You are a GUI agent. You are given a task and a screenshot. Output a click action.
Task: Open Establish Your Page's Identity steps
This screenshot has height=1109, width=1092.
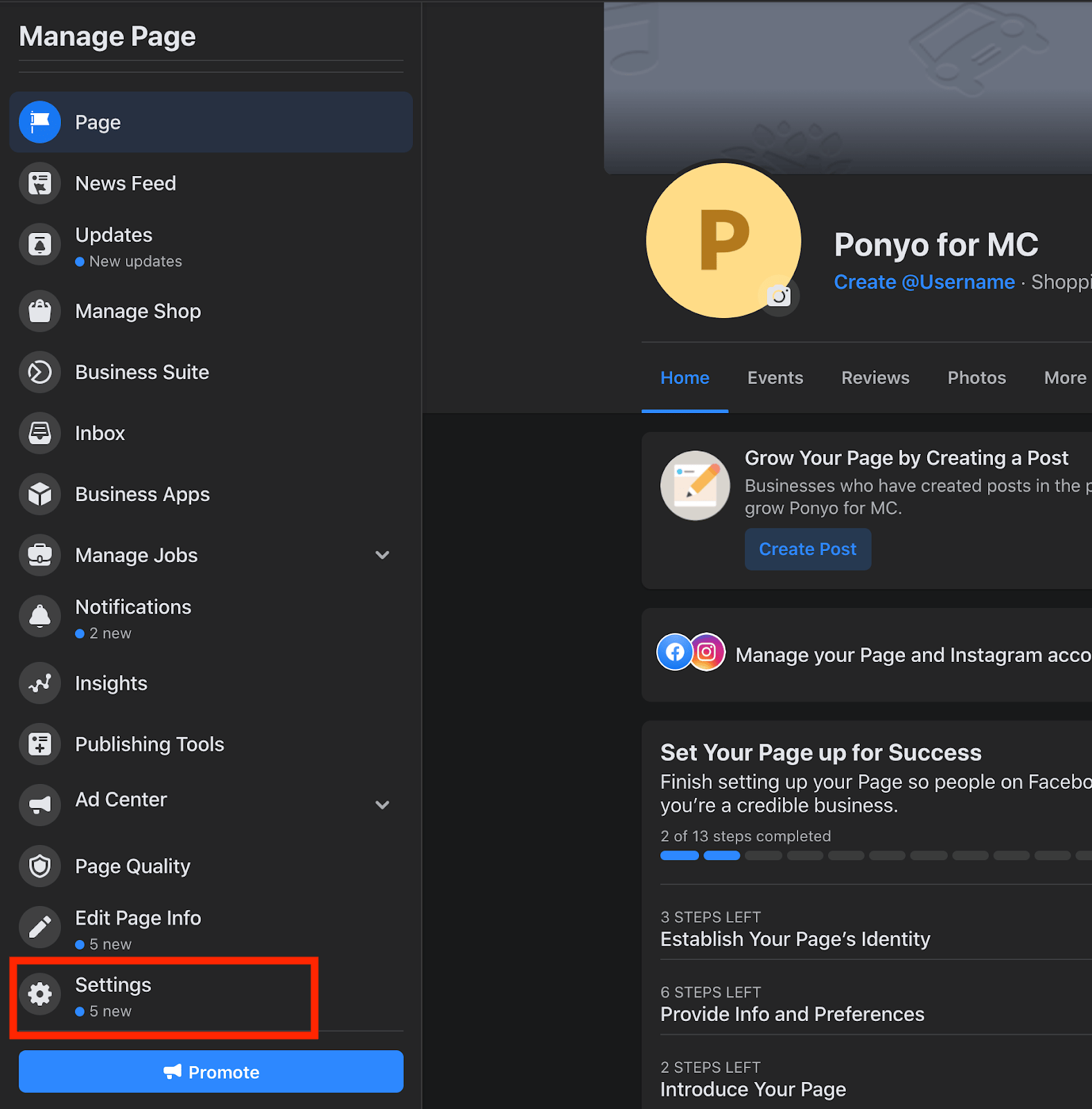[x=876, y=929]
